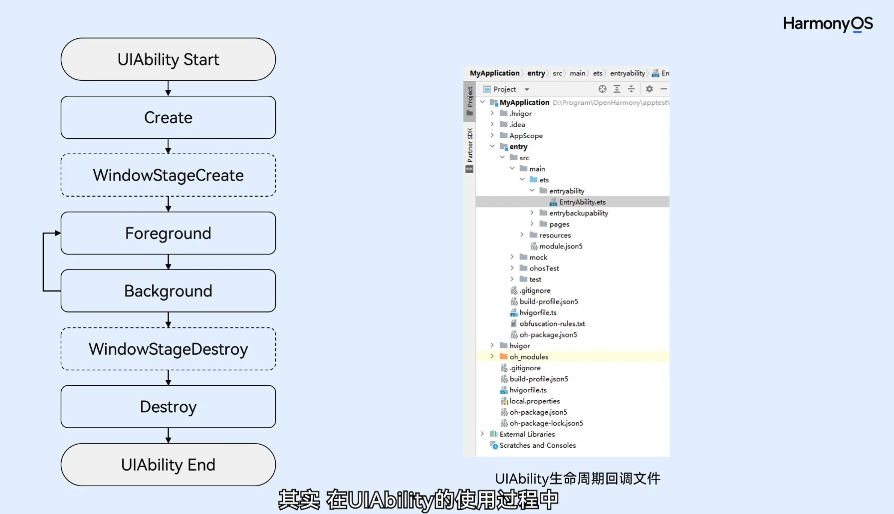Expand the pages folder arrow
The image size is (894, 514).
532,224
